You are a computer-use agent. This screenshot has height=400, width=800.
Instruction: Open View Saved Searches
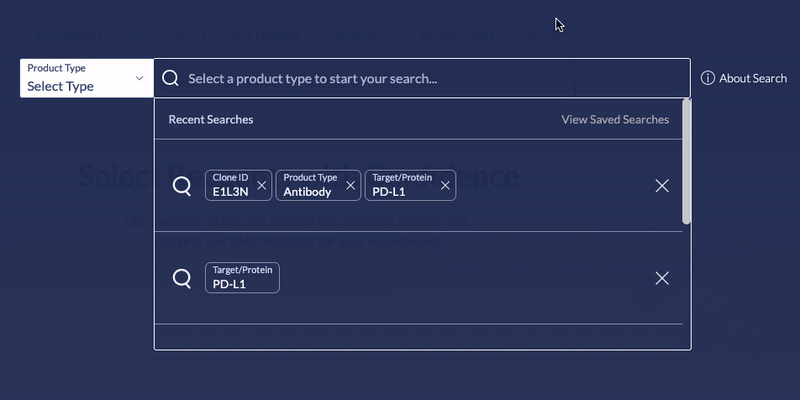615,119
